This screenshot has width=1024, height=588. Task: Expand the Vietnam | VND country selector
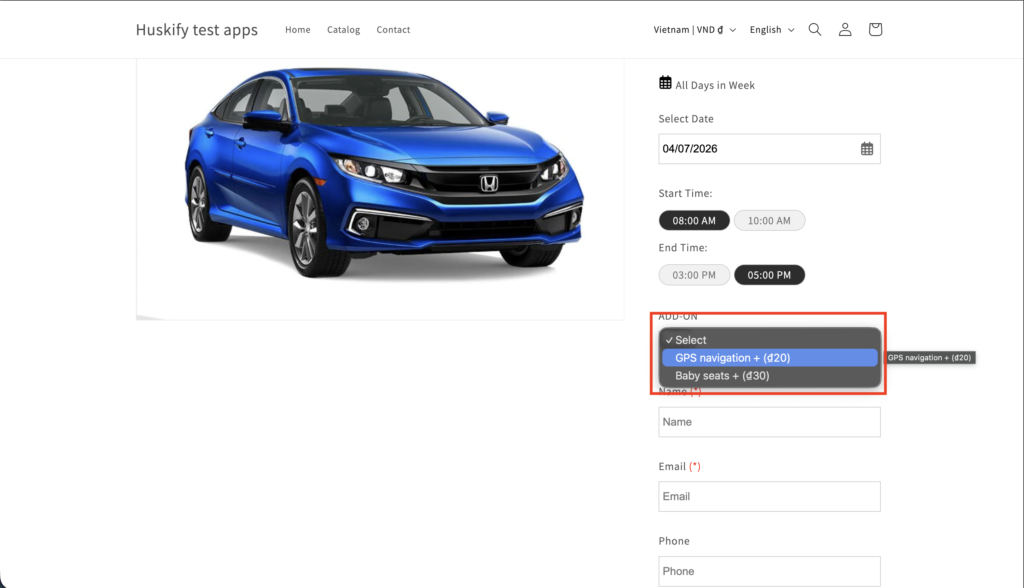tap(694, 30)
